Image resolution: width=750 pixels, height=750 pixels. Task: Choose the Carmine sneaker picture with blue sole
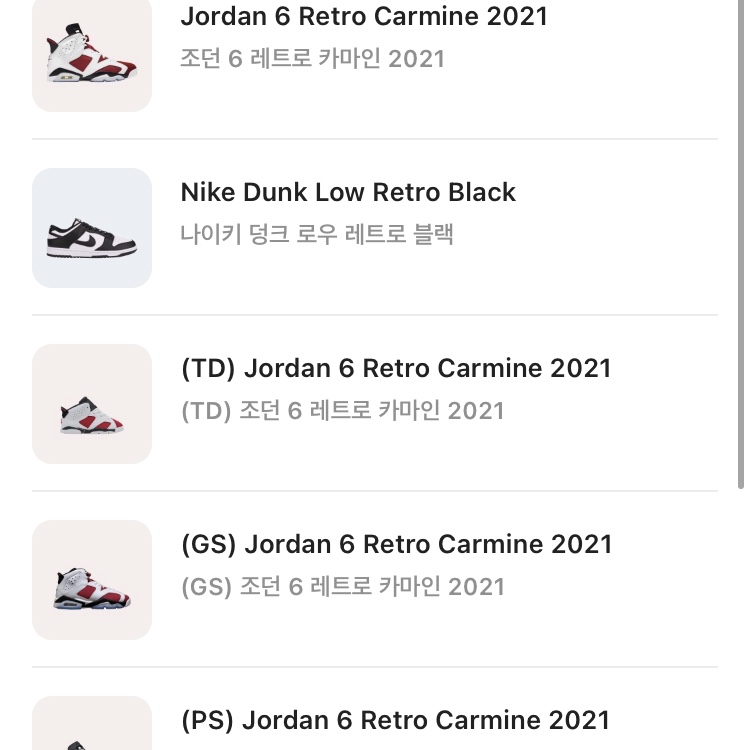click(x=92, y=588)
